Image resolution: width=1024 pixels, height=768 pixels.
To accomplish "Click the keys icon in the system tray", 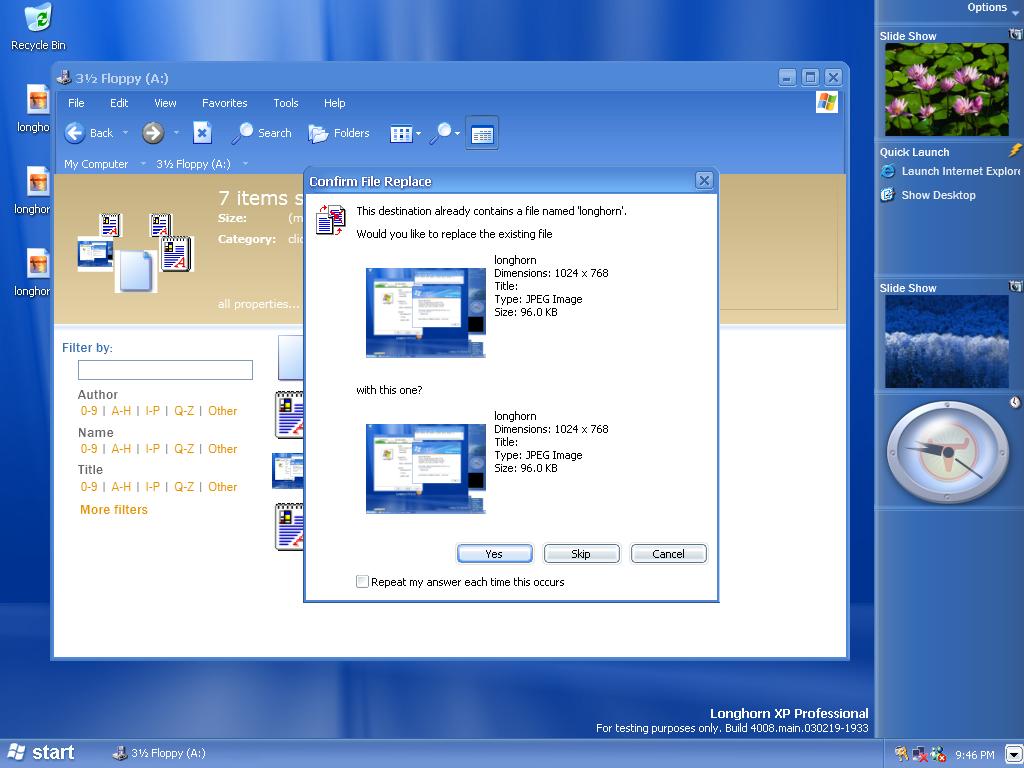I will click(902, 754).
